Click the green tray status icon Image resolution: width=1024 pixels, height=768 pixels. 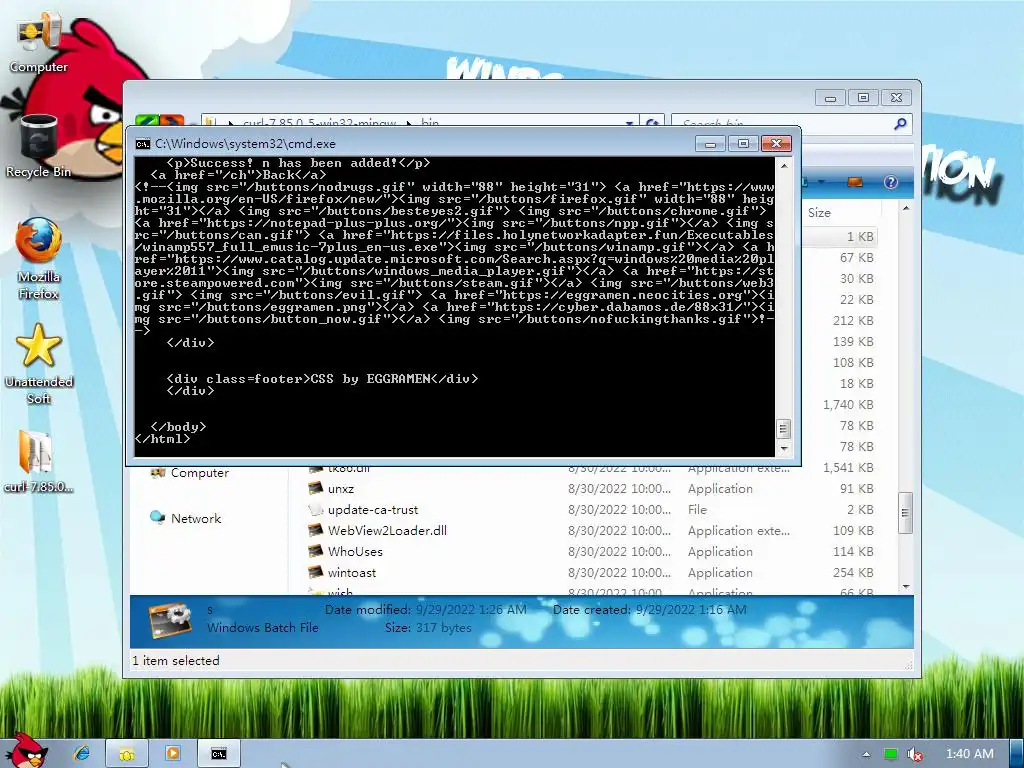point(890,754)
